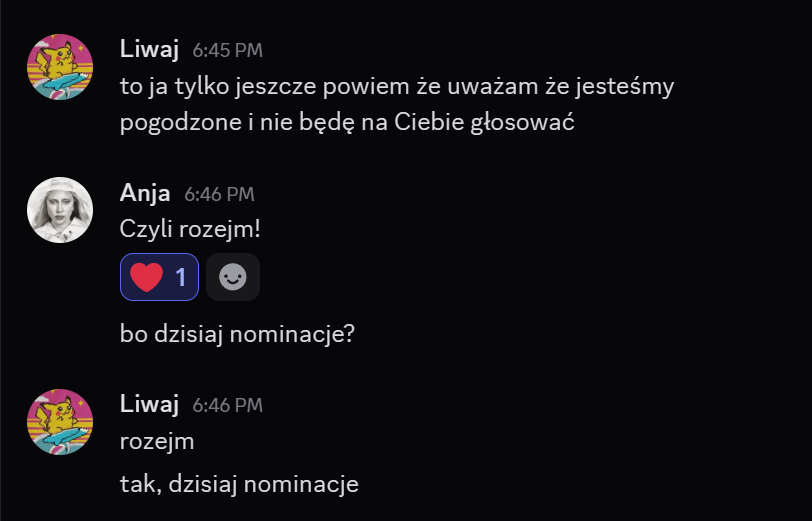
Task: Click the red heart emoji in the reaction
Action: (147, 277)
